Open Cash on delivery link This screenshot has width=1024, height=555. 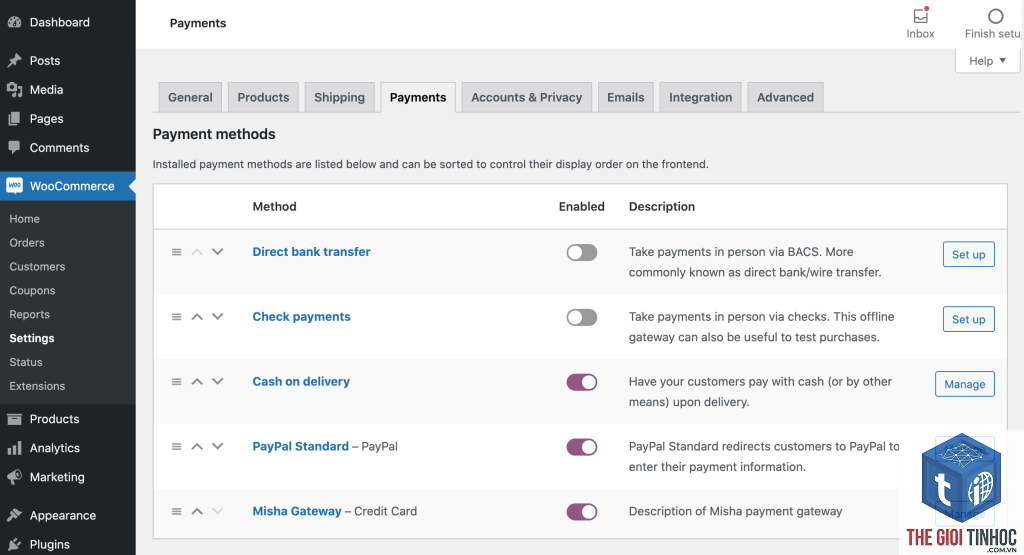pyautogui.click(x=301, y=381)
